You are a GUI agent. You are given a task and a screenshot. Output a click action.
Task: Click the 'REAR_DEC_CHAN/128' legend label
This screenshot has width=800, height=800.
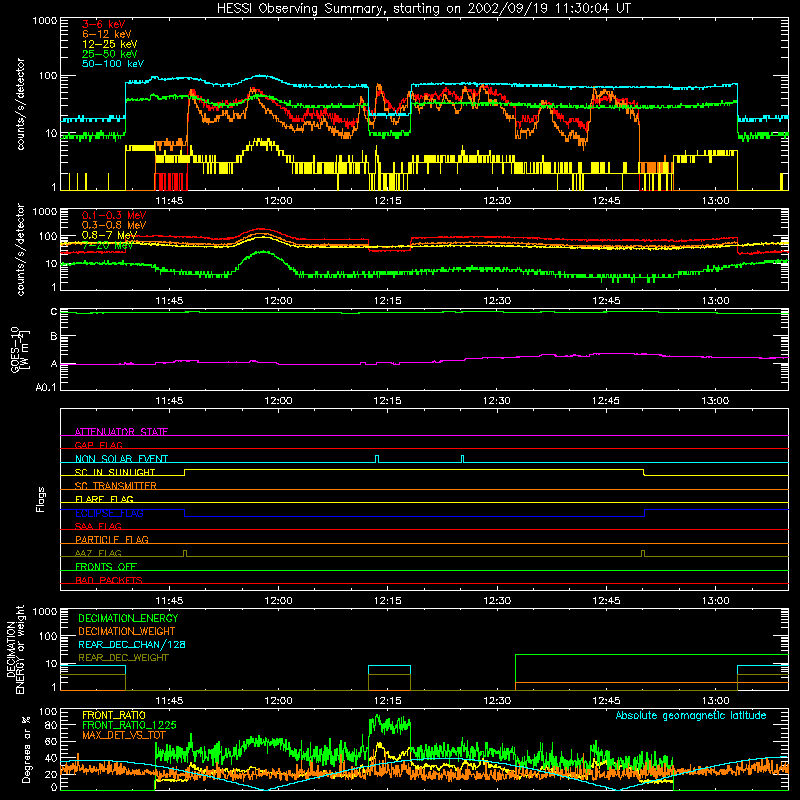132,644
